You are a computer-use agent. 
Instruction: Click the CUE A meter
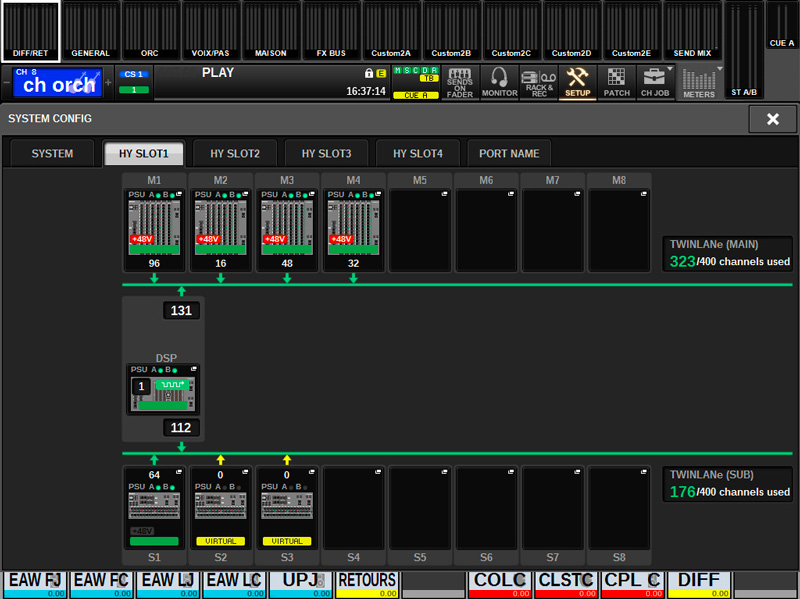point(782,26)
